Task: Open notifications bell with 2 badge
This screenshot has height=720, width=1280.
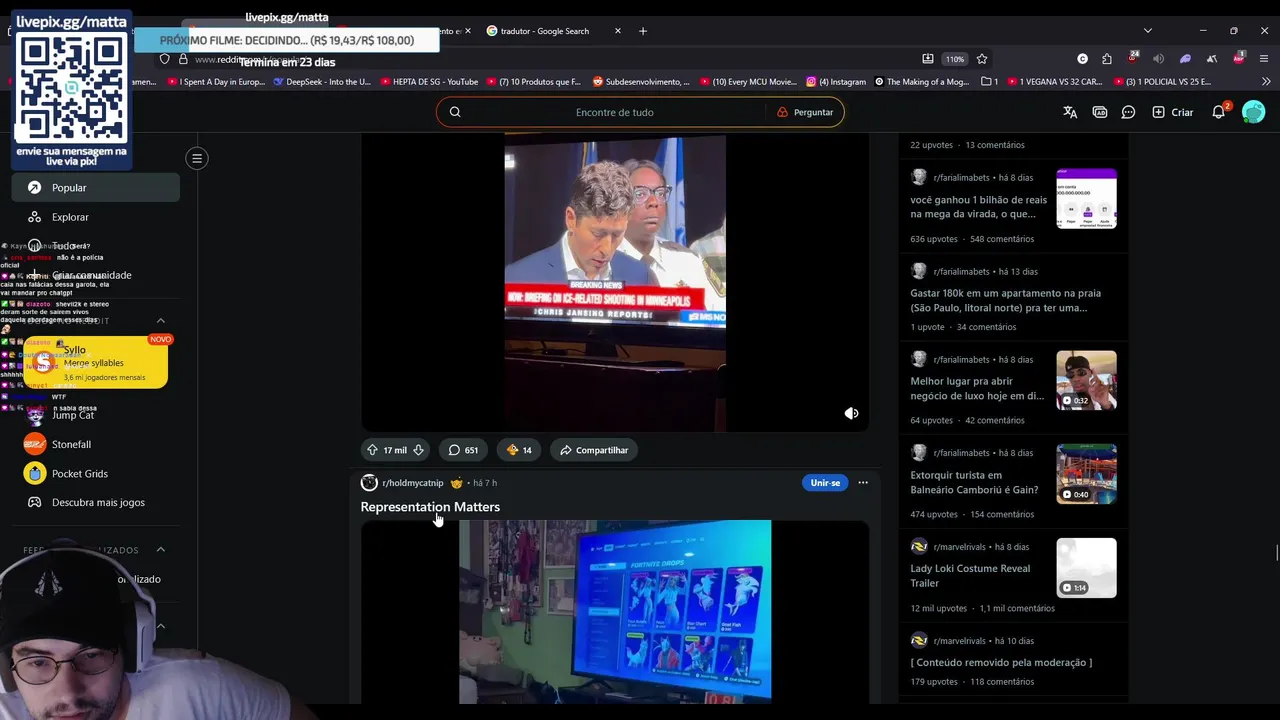Action: [x=1219, y=112]
